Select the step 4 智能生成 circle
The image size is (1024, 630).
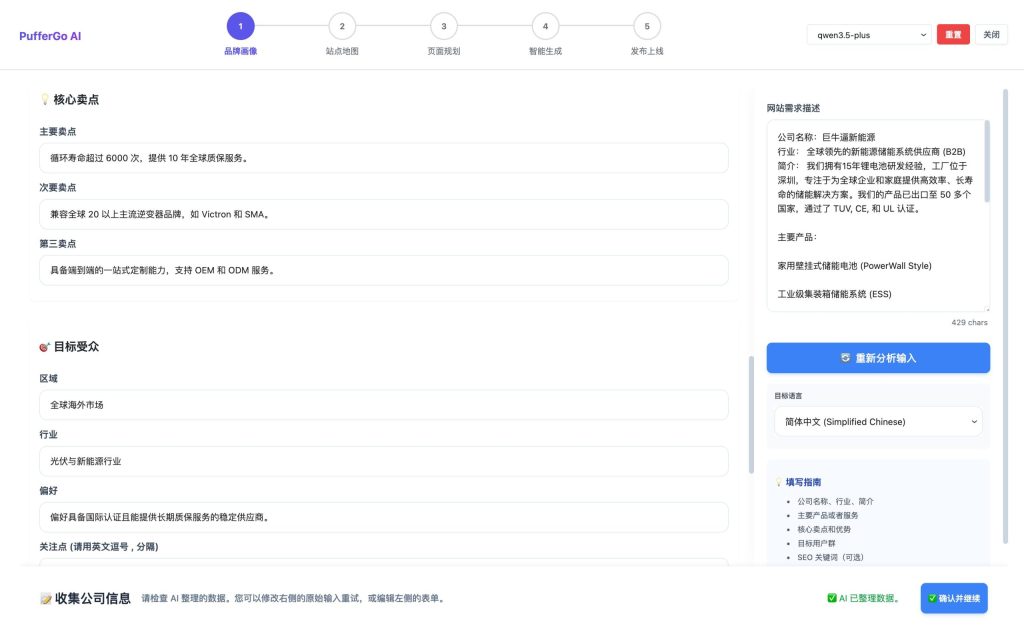(545, 26)
